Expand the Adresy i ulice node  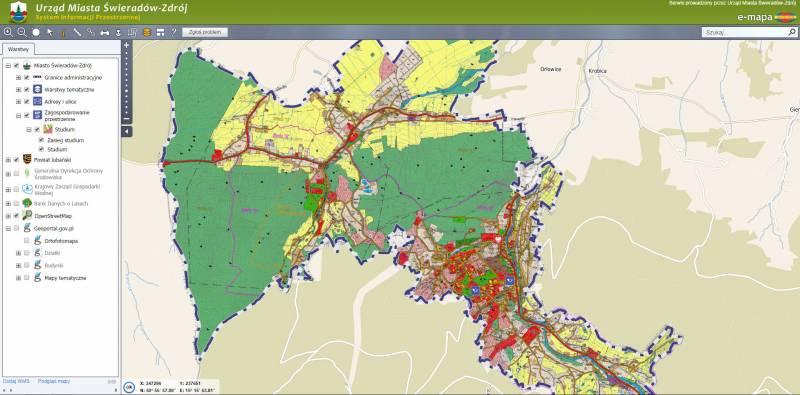click(18, 102)
